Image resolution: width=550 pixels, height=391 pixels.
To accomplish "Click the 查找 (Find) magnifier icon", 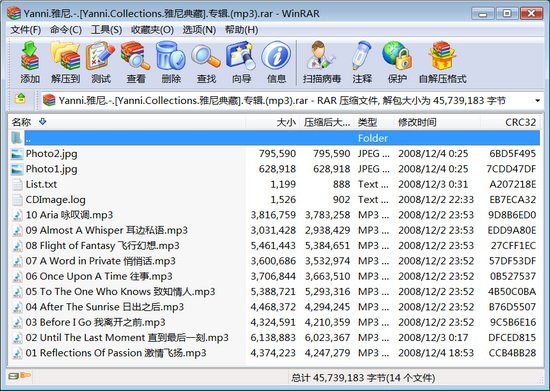I will coord(206,56).
